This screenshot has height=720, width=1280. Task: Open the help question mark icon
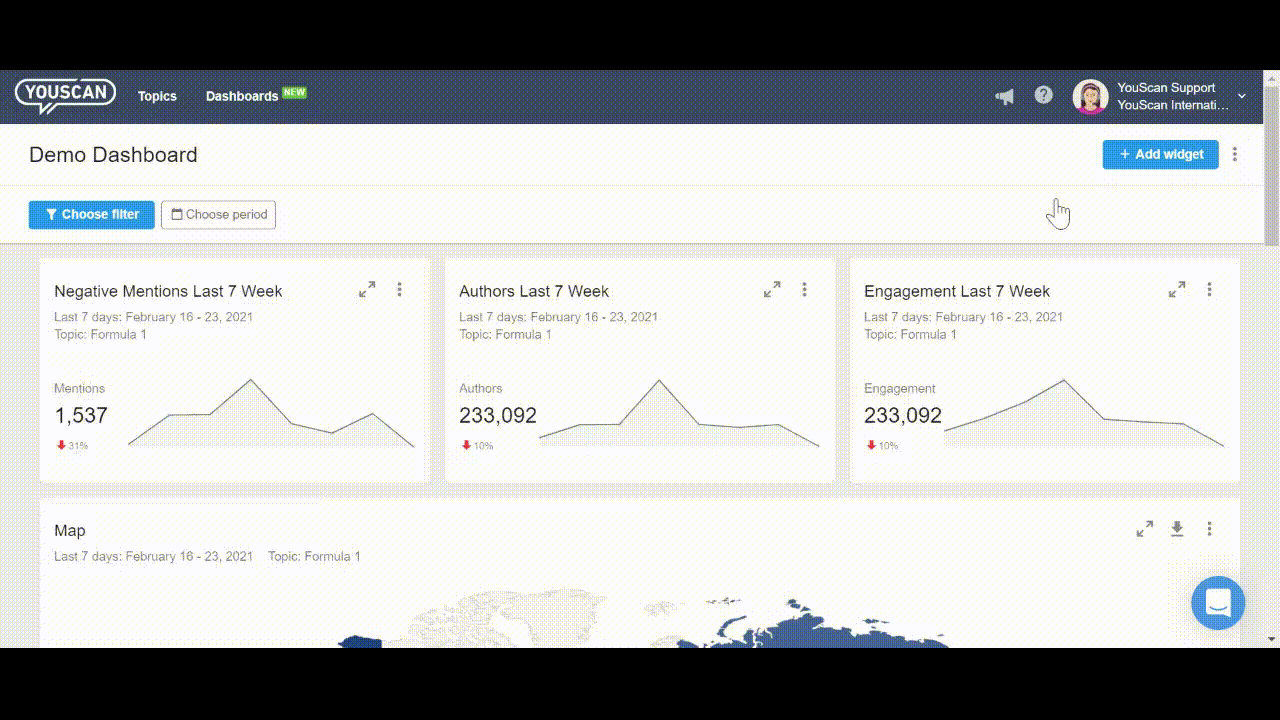[x=1044, y=95]
